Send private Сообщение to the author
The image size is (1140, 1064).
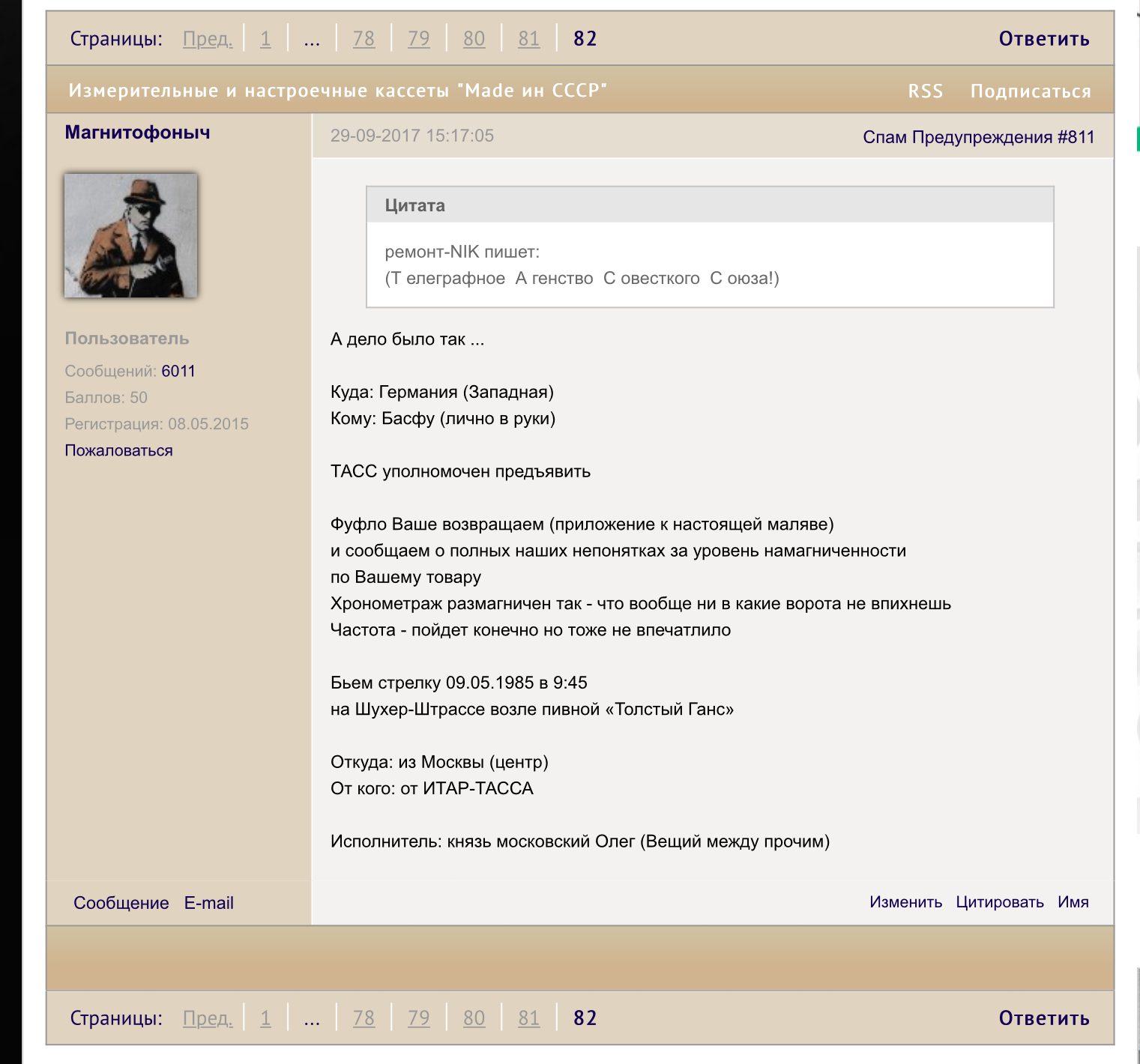coord(121,903)
